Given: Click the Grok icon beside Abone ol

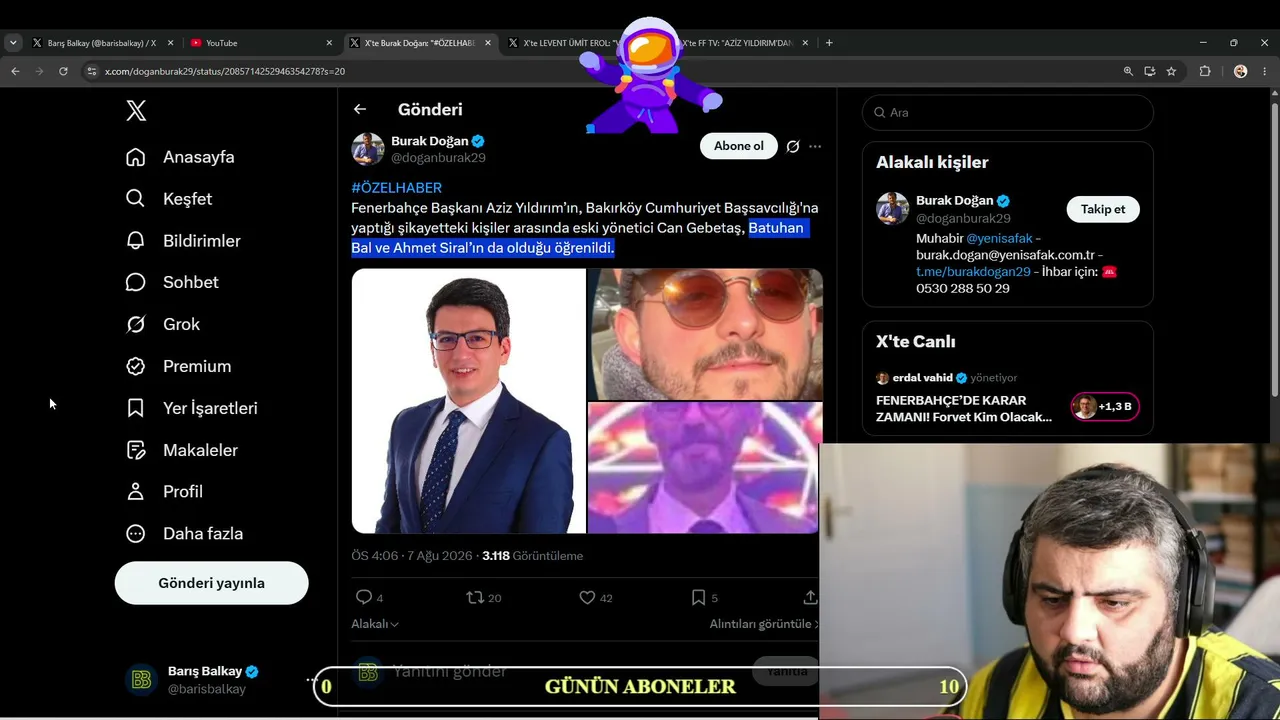Looking at the screenshot, I should click(793, 146).
